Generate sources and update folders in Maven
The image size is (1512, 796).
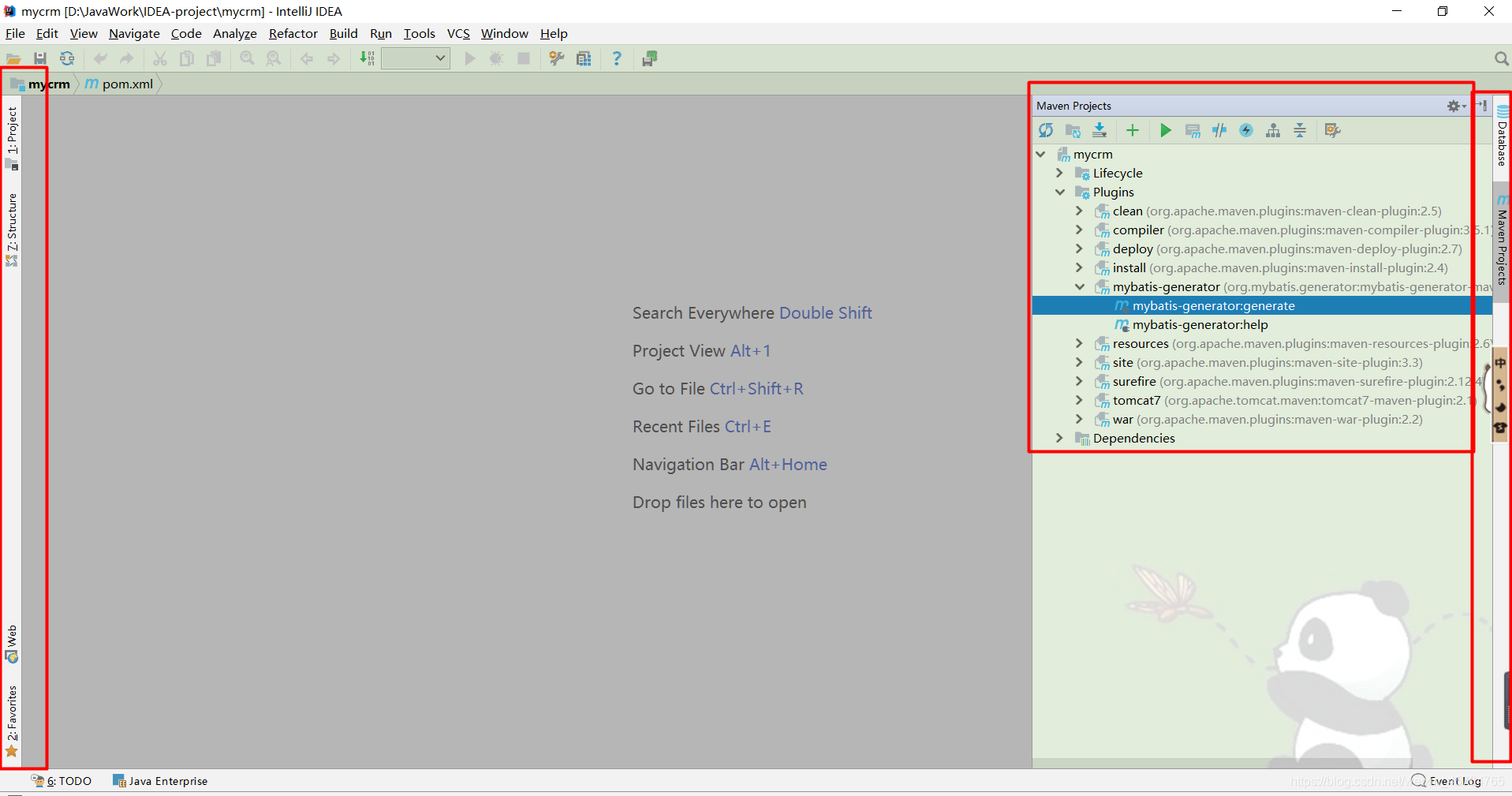click(x=1073, y=130)
